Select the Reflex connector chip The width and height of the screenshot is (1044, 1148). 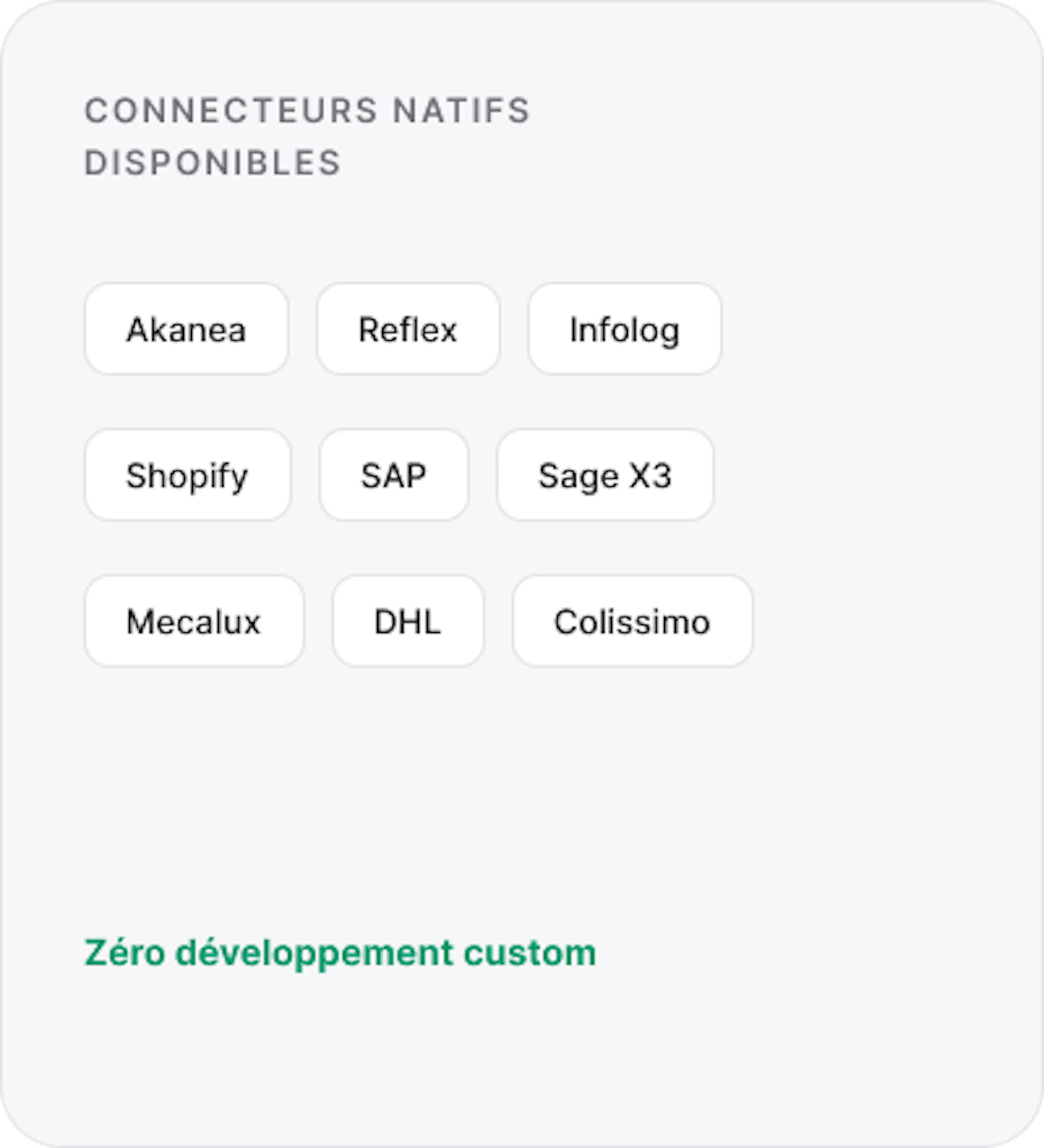(408, 329)
